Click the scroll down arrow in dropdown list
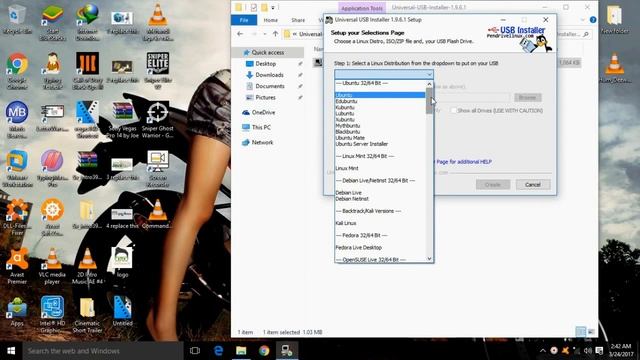Screen dimensions: 640x360 [429, 258]
